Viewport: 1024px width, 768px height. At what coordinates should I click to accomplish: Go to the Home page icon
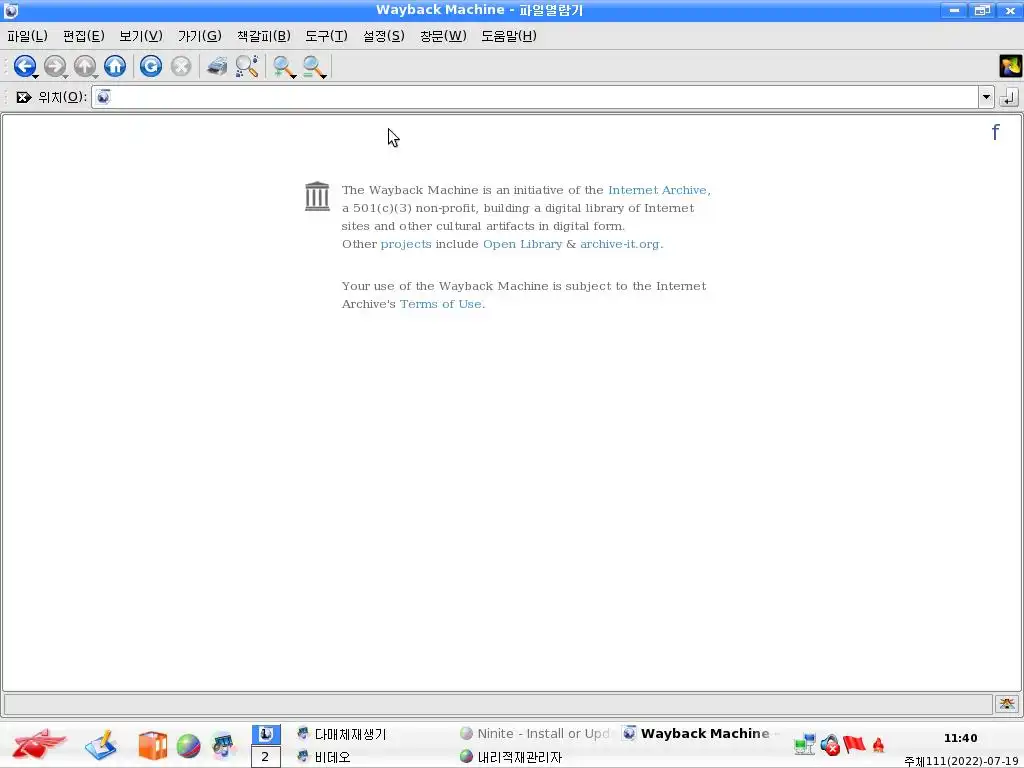(115, 66)
